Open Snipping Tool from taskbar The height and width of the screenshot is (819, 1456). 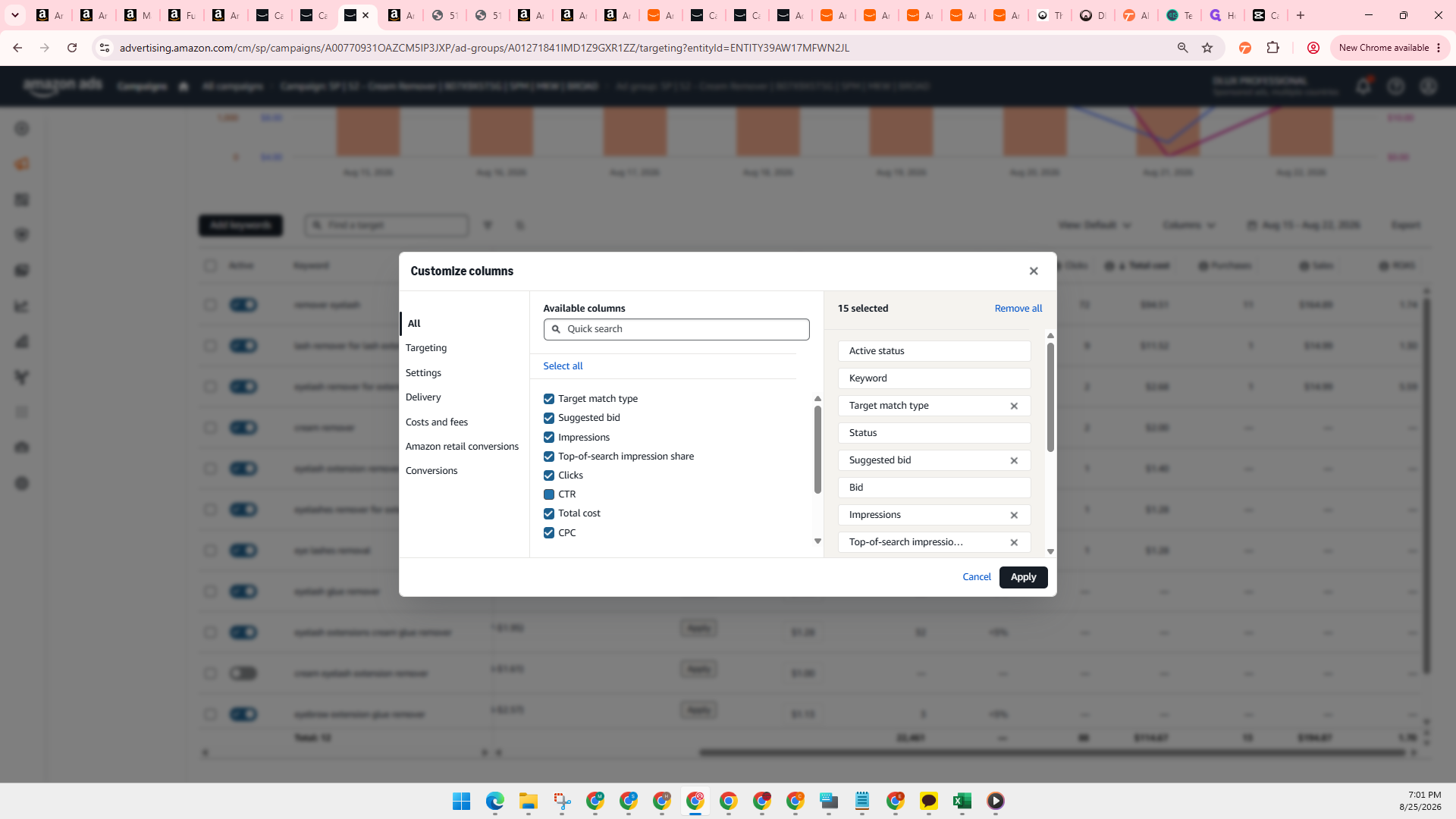562,801
